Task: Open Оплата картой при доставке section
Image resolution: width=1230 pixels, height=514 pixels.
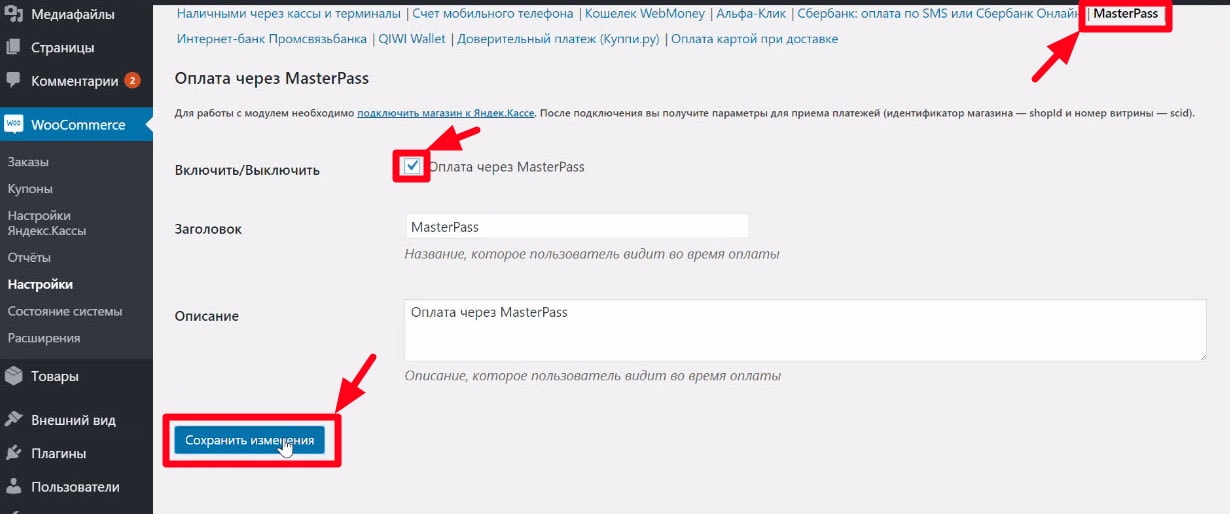Action: click(754, 39)
